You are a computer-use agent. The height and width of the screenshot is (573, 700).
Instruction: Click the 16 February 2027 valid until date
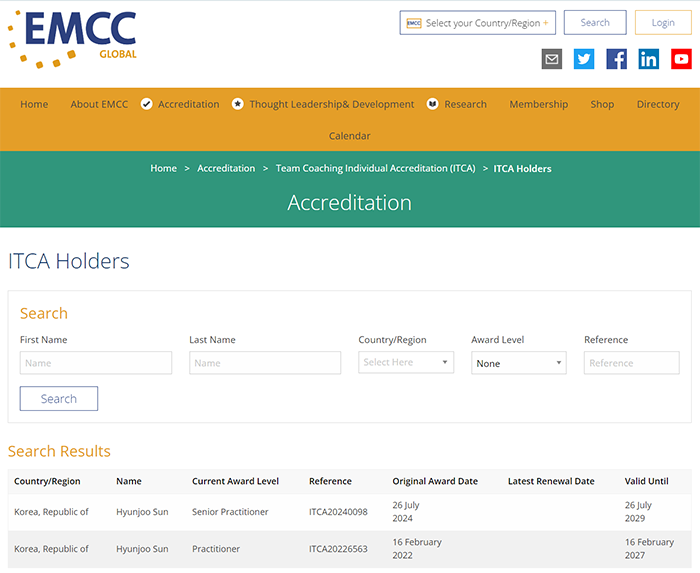point(649,548)
